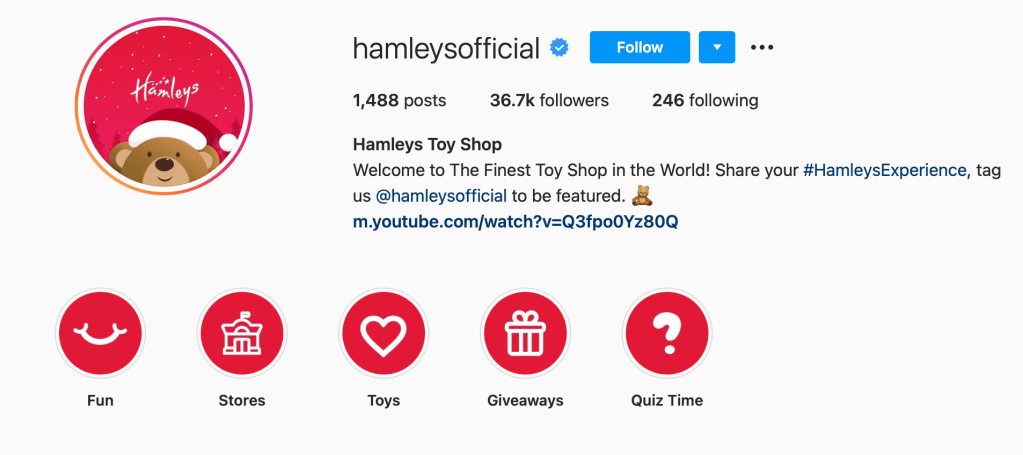Click the 1,488 posts count

(x=399, y=101)
